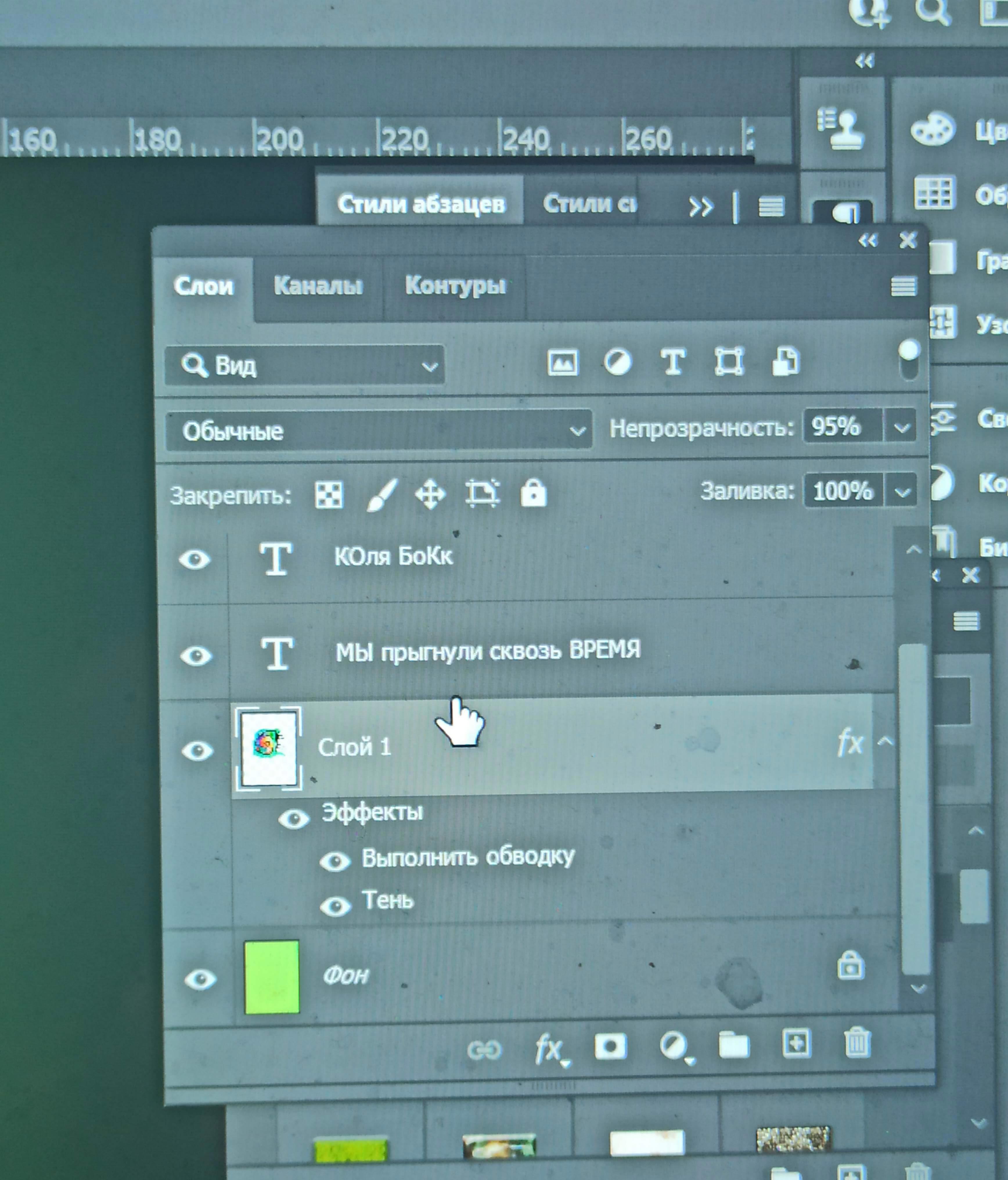Click the Заливка 100% fill field
The image size is (1008, 1180).
(842, 491)
